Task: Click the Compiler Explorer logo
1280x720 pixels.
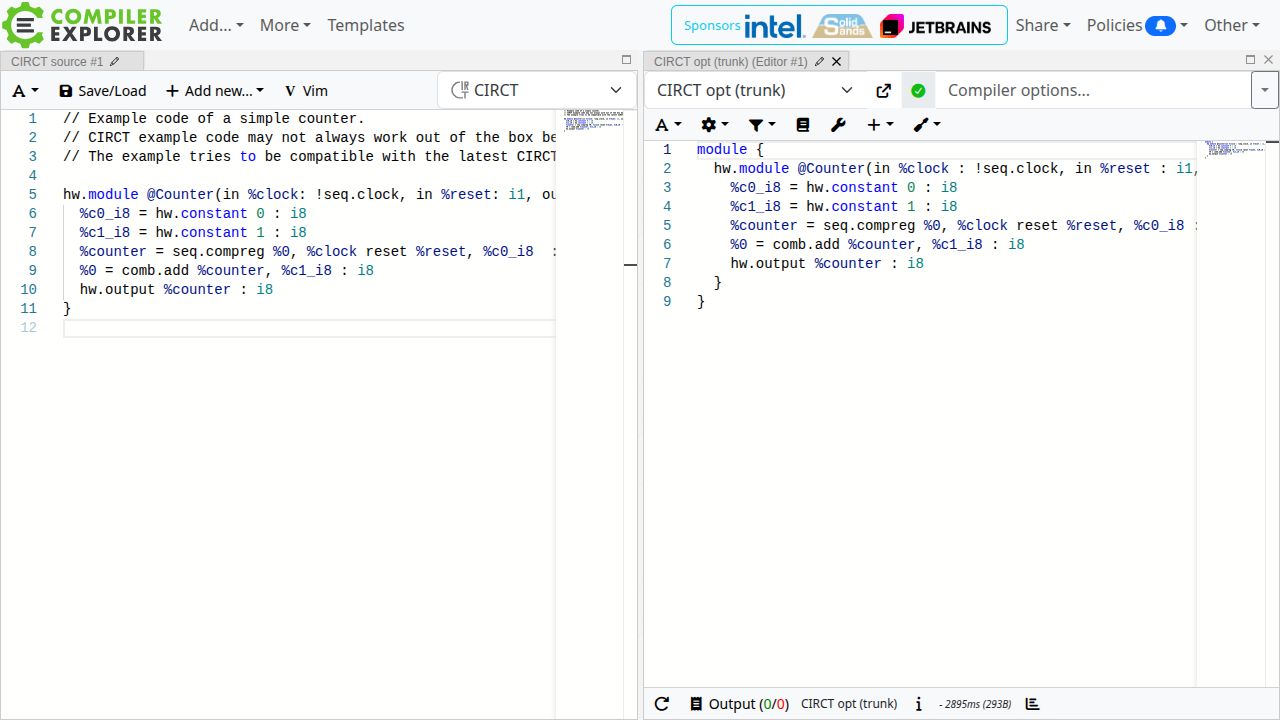Action: [82, 25]
